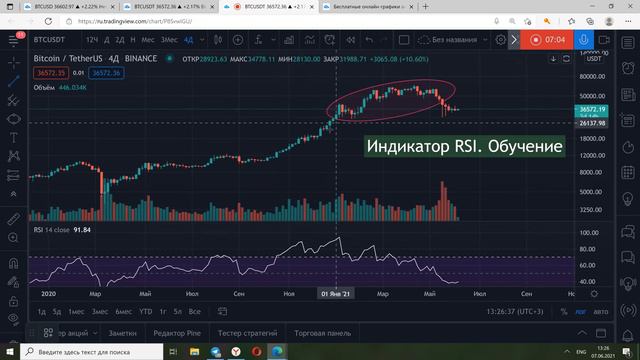This screenshot has width=640, height=360.
Task: Toggle the microphone button
Action: [x=584, y=40]
